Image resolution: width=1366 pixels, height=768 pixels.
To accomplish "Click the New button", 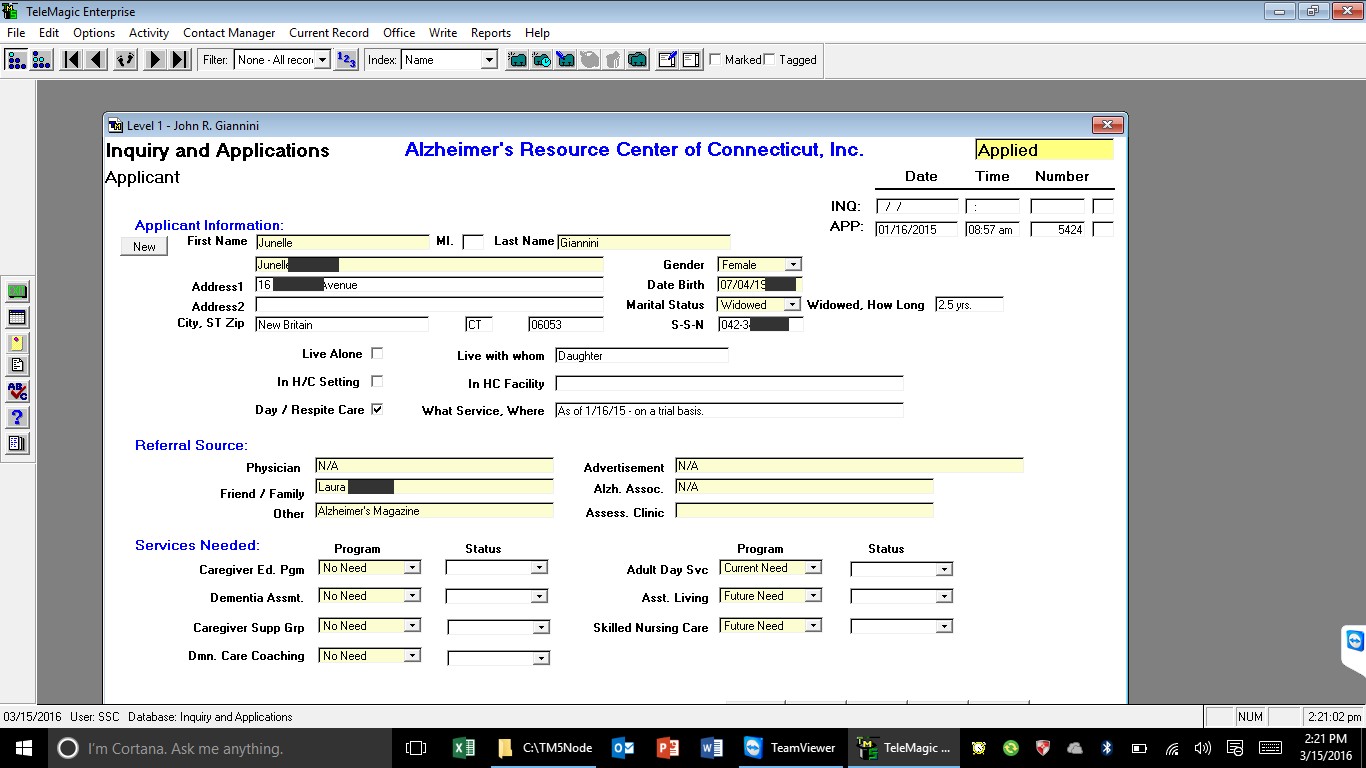I will tap(144, 247).
